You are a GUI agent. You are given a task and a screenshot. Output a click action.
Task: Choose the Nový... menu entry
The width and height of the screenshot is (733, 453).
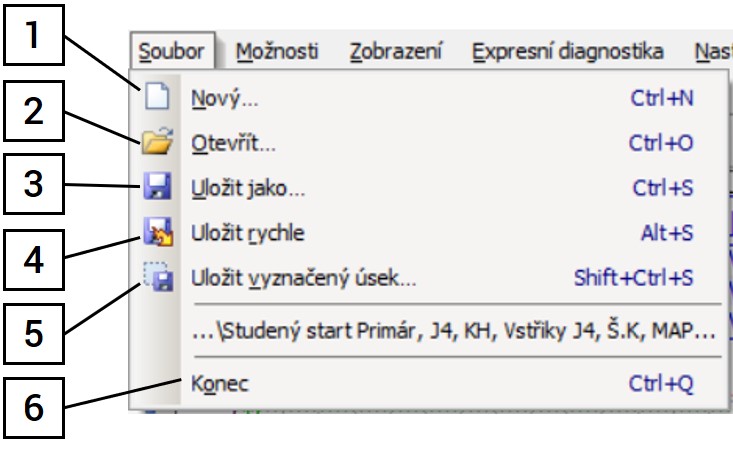(222, 99)
